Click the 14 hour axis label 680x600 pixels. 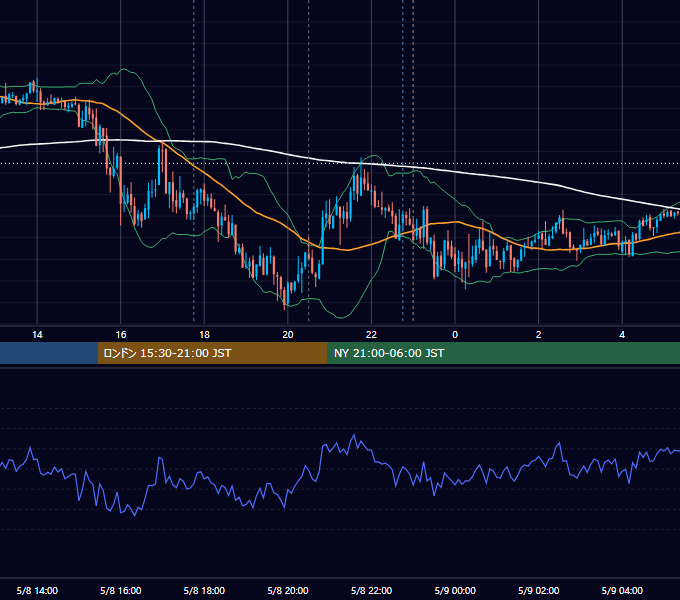(x=37, y=335)
